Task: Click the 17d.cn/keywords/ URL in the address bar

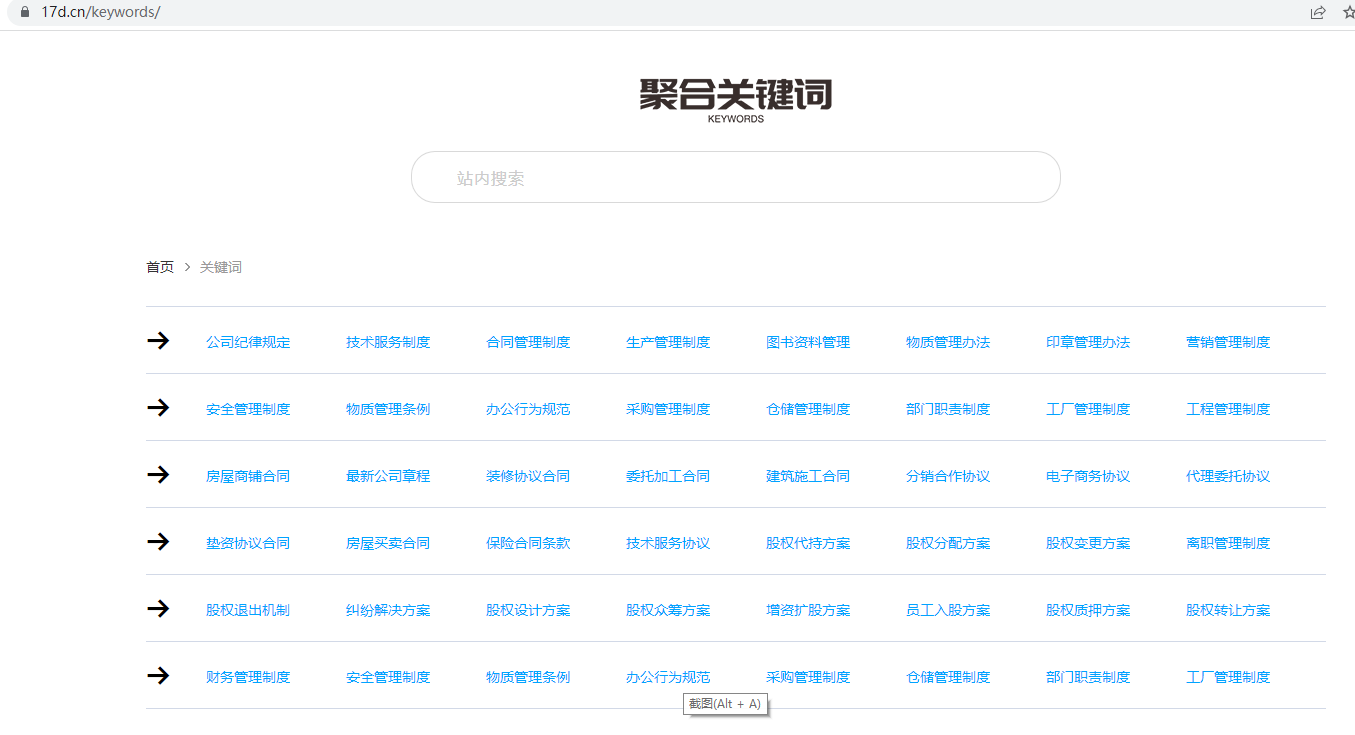Action: point(100,12)
